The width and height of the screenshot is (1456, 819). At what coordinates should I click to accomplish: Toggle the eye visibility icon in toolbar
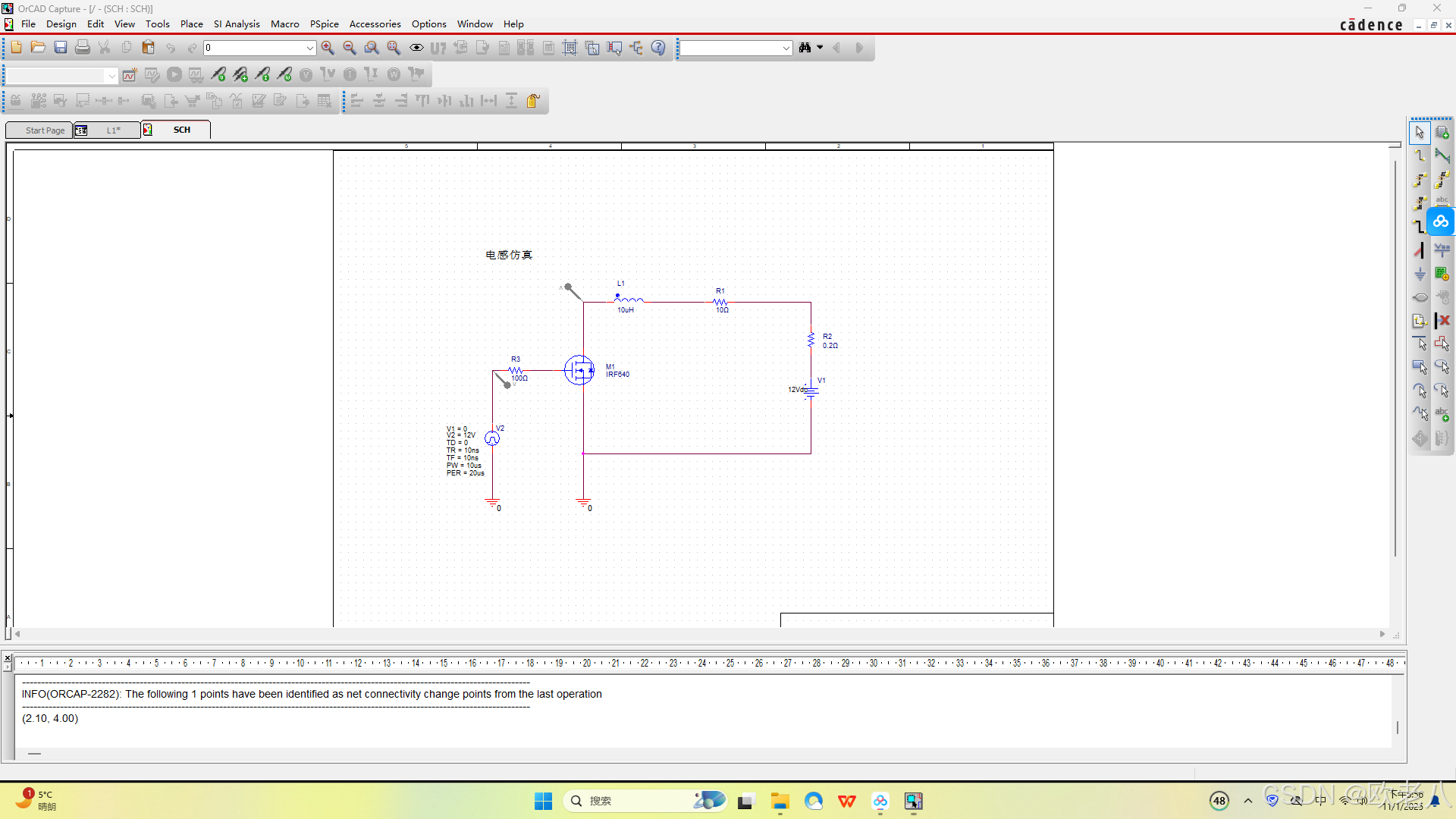[416, 48]
